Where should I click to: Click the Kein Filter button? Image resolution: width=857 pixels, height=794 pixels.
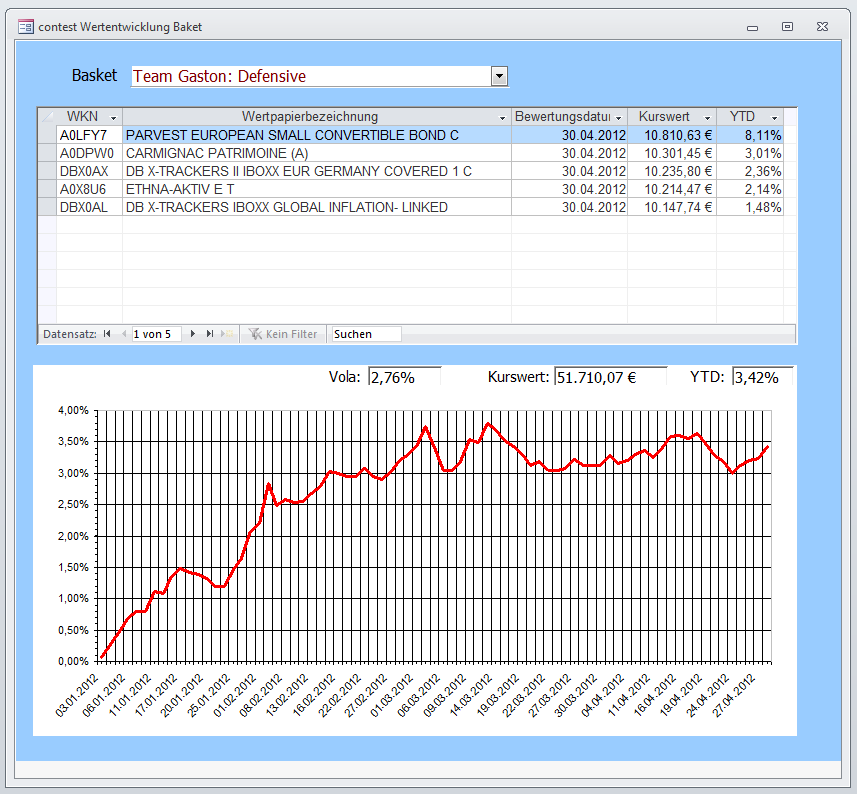(283, 334)
